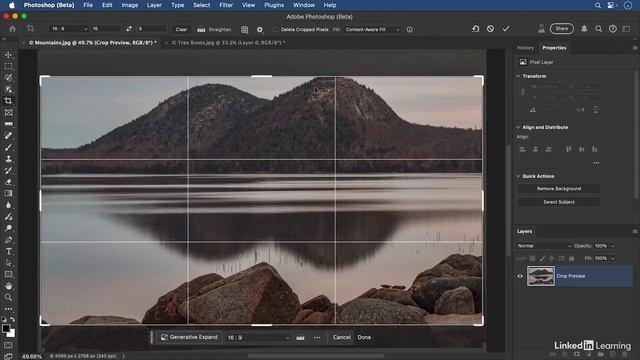Open the Help question mark icon
This screenshot has width=640, height=360.
[x=613, y=29]
